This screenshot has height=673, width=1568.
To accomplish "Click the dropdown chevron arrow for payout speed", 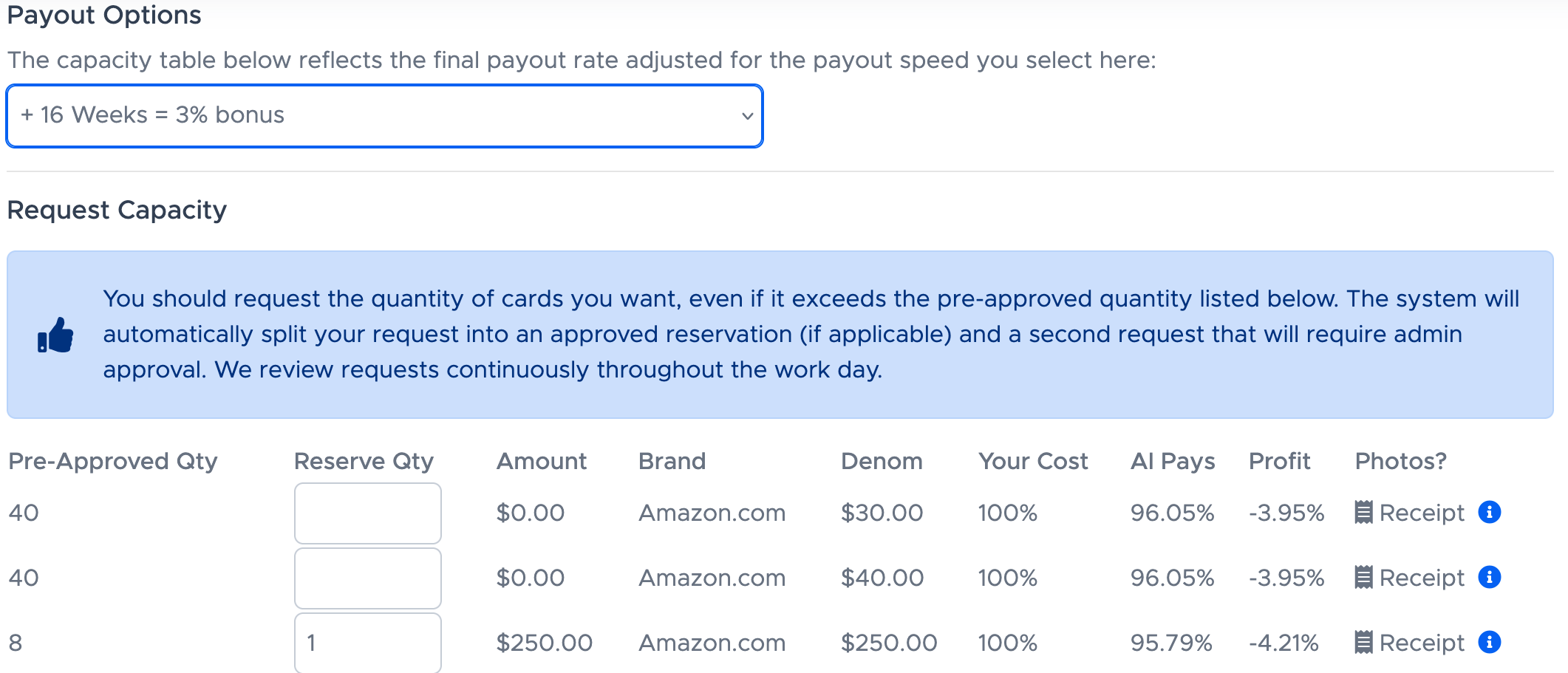I will [747, 116].
